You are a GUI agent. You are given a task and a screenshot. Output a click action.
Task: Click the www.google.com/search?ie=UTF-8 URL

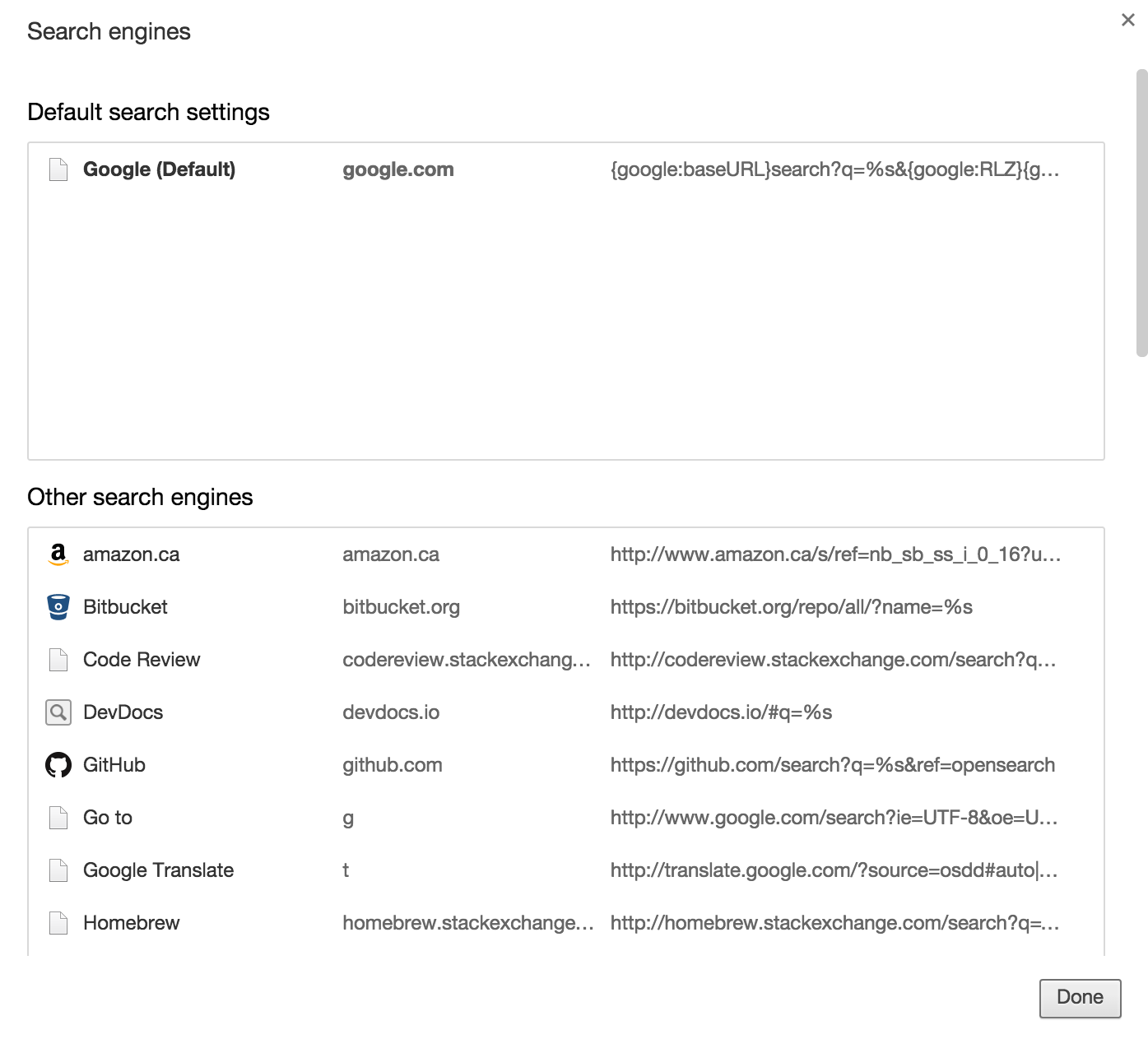click(834, 818)
